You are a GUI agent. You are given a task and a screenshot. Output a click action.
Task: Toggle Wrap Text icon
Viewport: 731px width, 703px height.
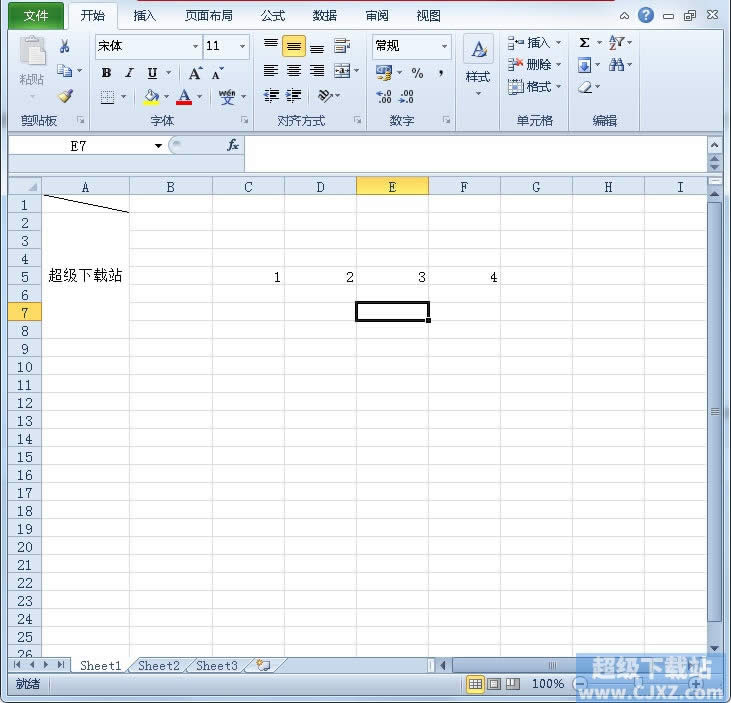pos(342,46)
